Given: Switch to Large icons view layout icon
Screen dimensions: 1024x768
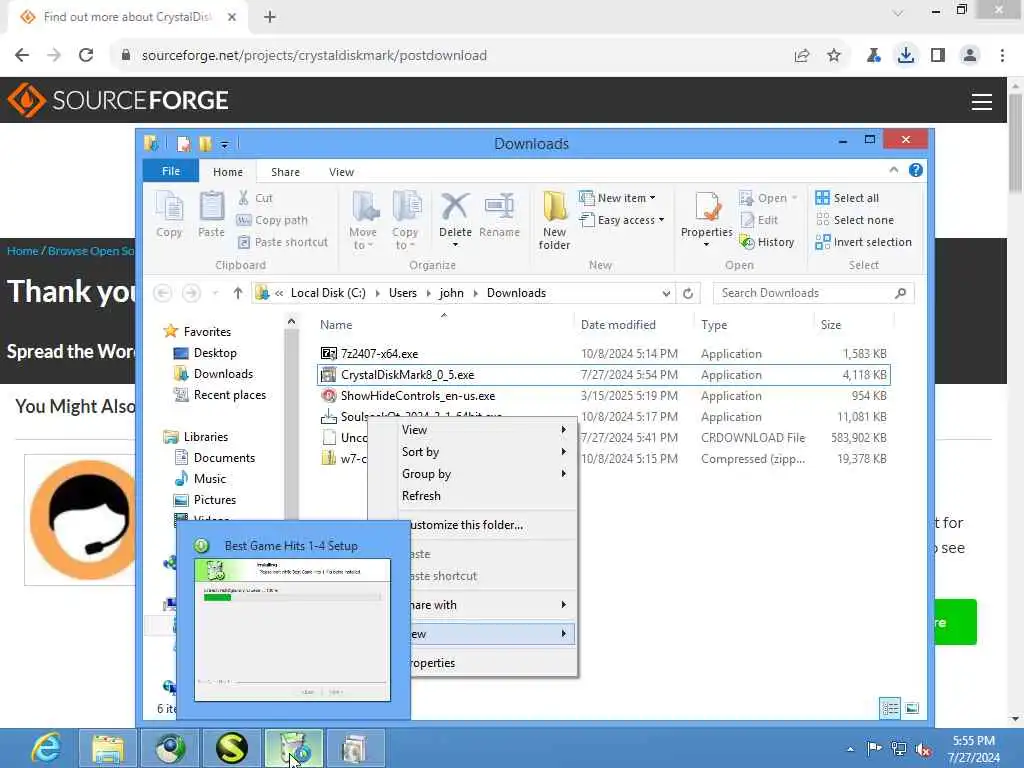Looking at the screenshot, I should pos(912,709).
